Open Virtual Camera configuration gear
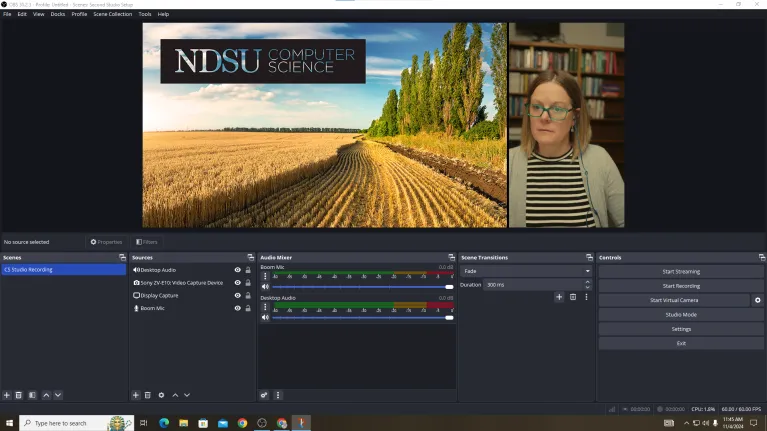Image resolution: width=767 pixels, height=431 pixels. click(757, 300)
